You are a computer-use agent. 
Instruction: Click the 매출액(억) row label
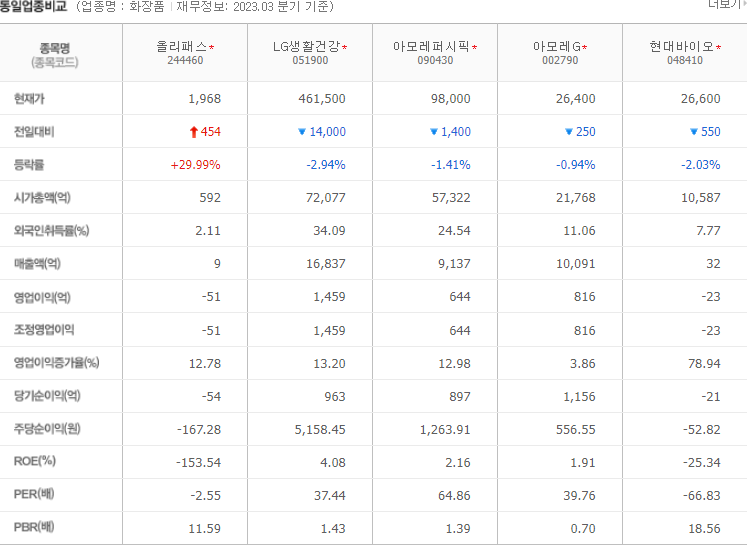[x=38, y=264]
